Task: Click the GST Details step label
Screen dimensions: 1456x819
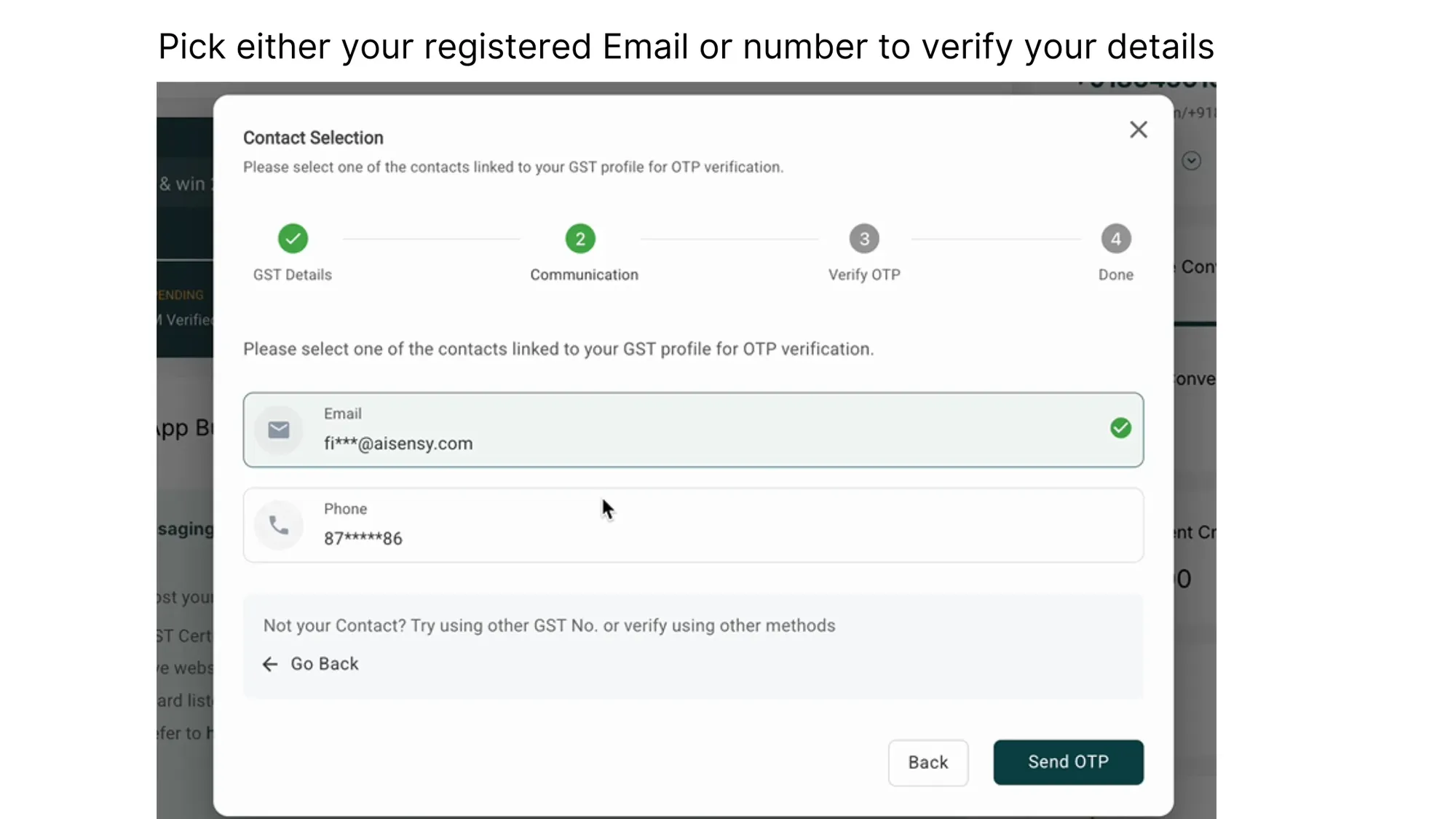Action: click(292, 274)
